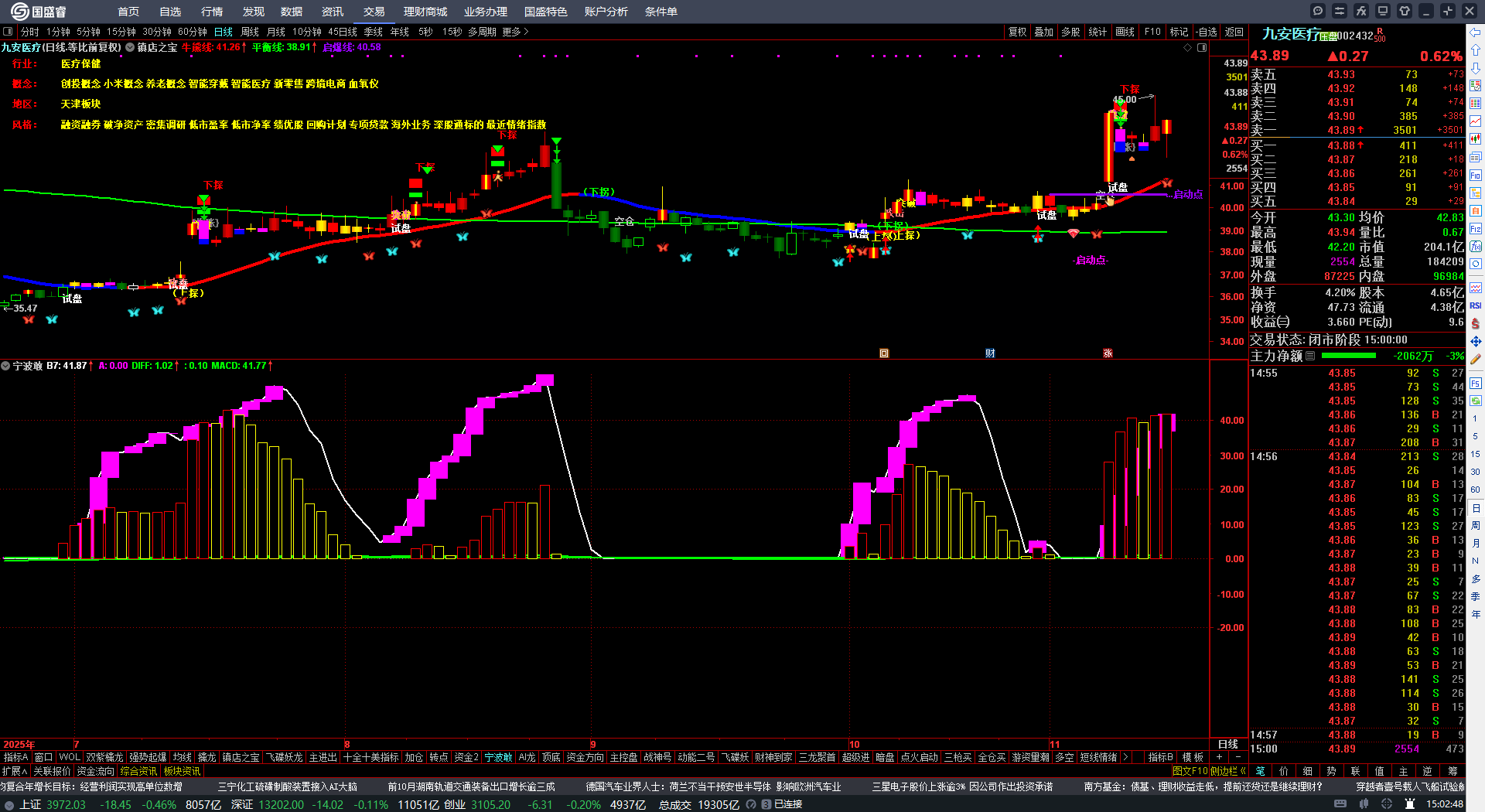Open the quote list icon in right sidebar

click(x=1476, y=86)
